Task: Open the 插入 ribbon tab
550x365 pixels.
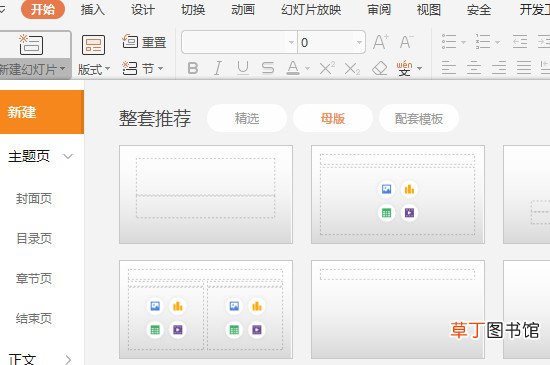Action: coord(93,9)
